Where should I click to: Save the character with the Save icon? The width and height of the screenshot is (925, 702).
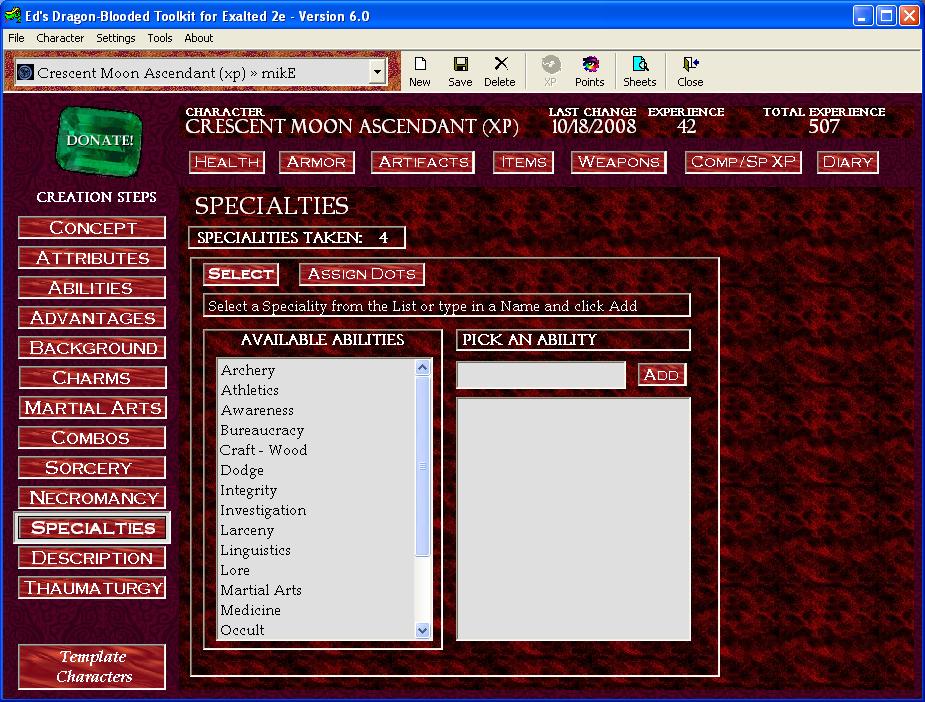(460, 71)
